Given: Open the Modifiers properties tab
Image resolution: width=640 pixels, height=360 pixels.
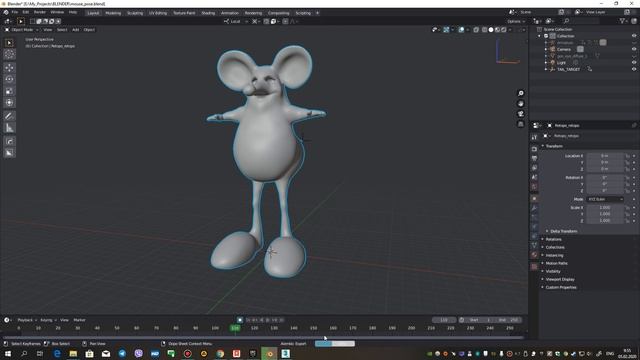Looking at the screenshot, I should [x=534, y=208].
